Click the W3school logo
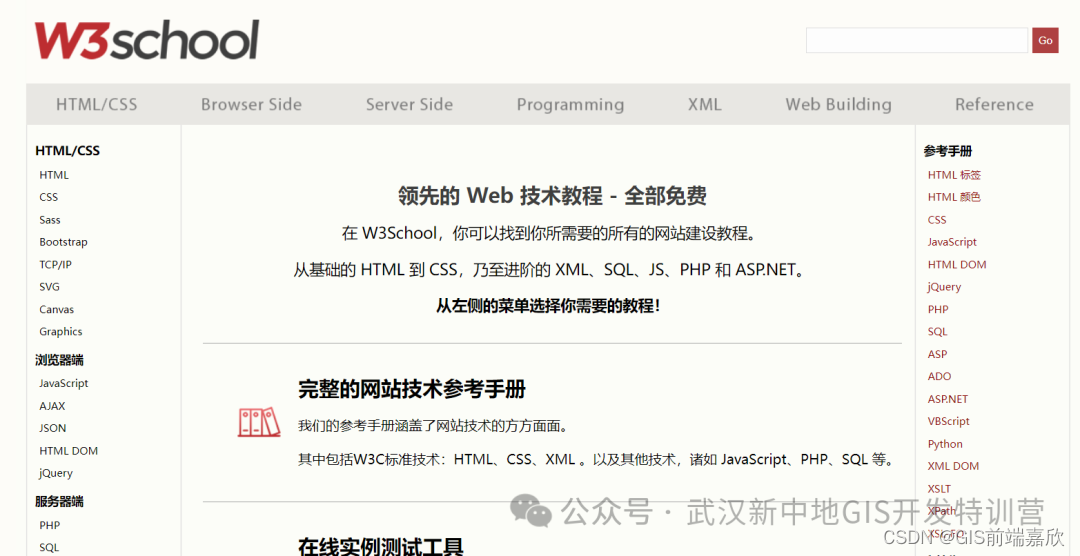 tap(147, 40)
